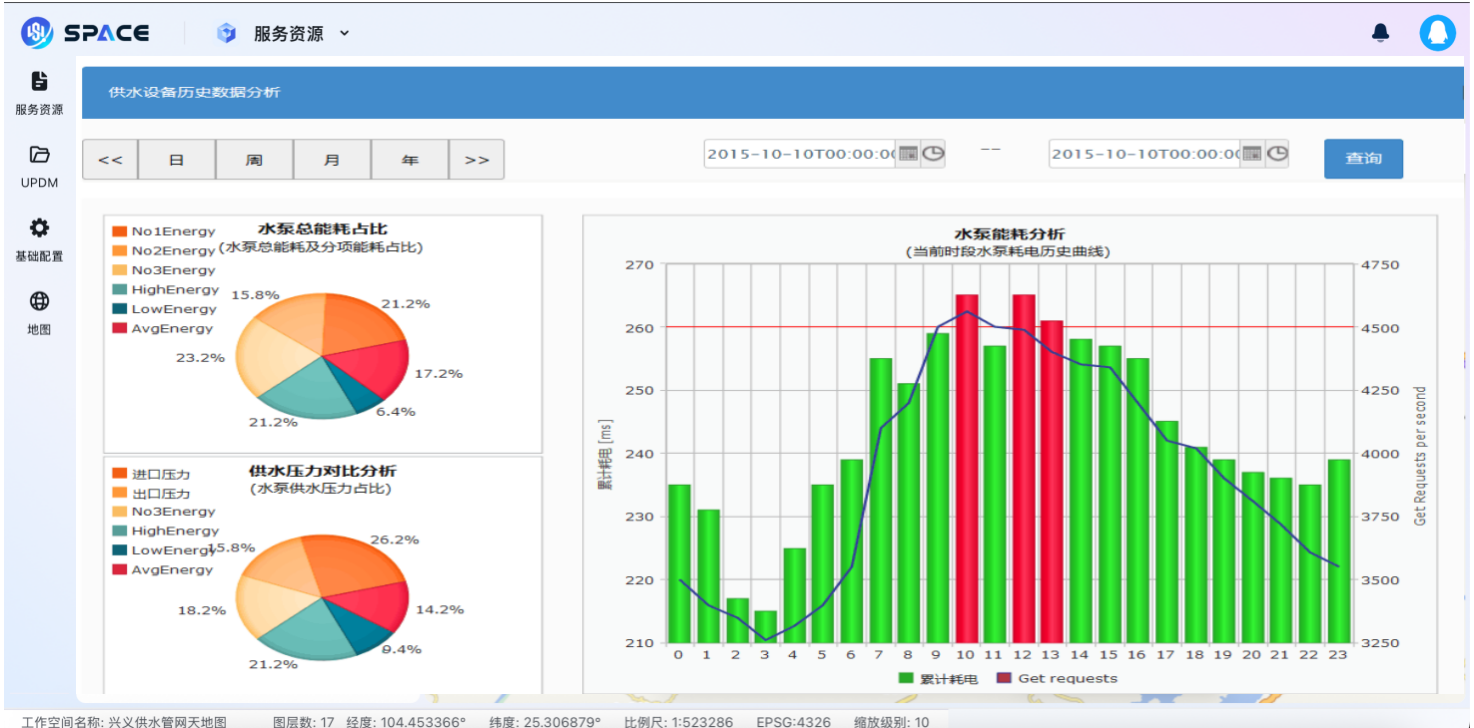The width and height of the screenshot is (1474, 728).
Task: Click the notification bell icon
Action: [1380, 33]
